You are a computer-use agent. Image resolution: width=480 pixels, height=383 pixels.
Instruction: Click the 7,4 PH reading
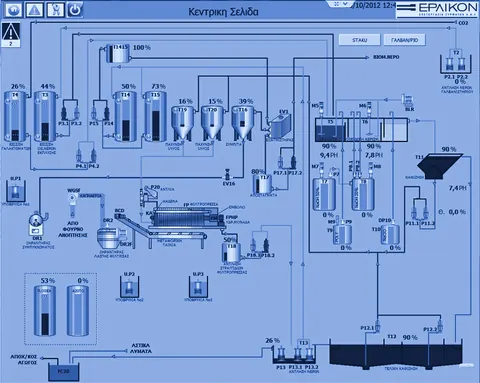457,188
